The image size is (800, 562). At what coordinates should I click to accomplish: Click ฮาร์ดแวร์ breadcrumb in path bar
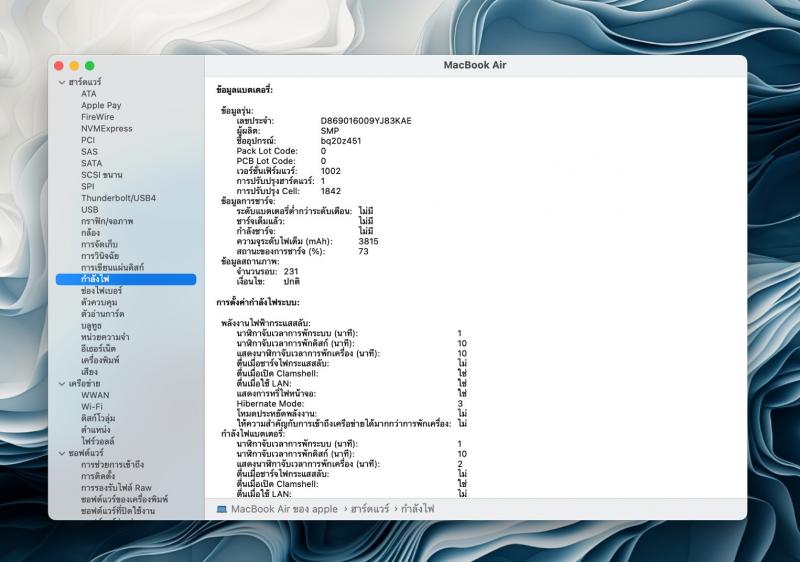[x=370, y=509]
